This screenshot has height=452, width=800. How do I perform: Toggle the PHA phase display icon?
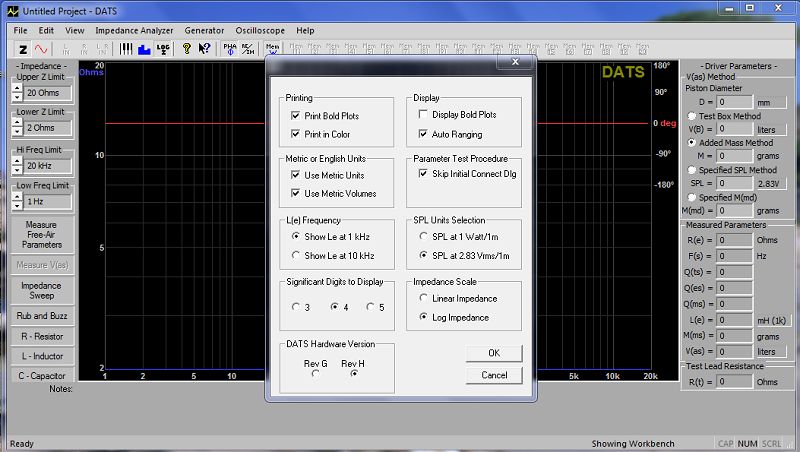coord(230,49)
